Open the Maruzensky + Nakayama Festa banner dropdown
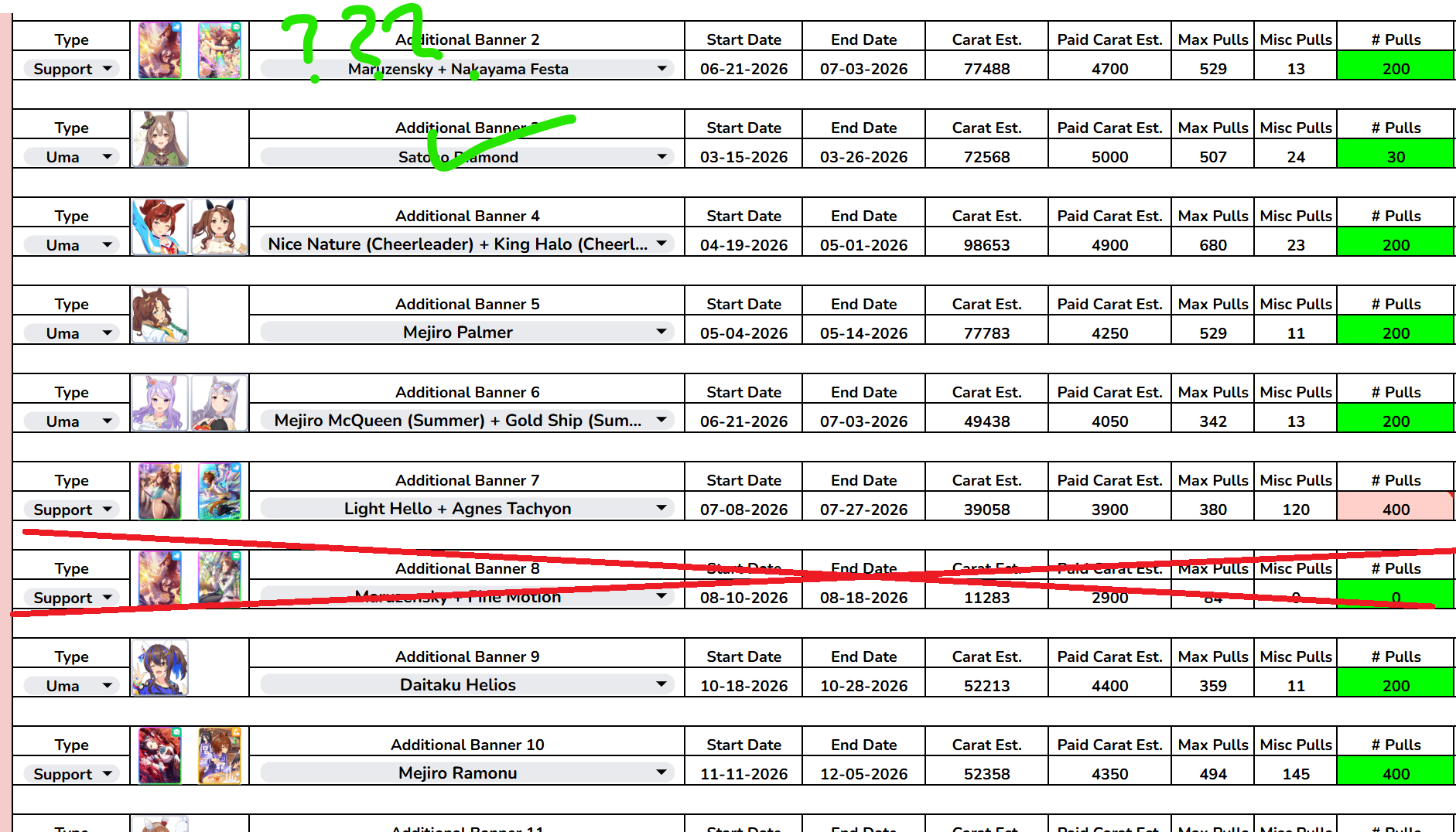The image size is (1456, 832). [467, 69]
